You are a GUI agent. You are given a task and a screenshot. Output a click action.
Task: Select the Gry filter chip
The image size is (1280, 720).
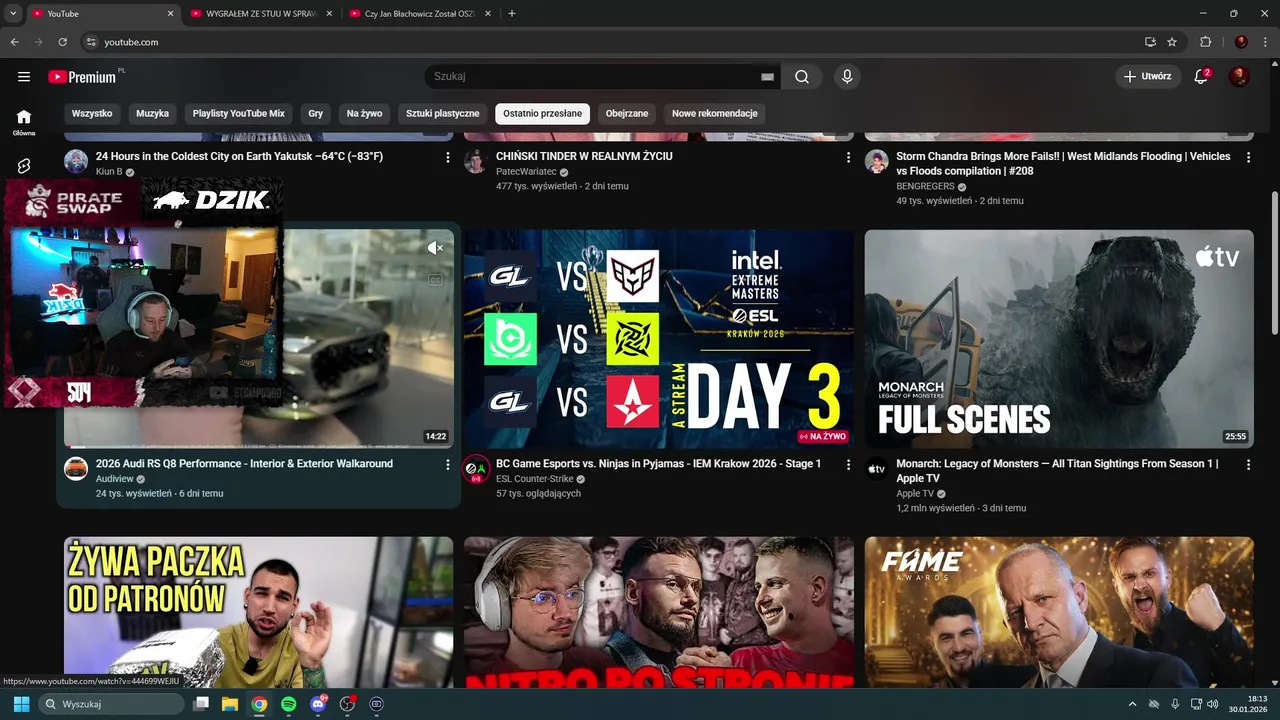(x=316, y=114)
